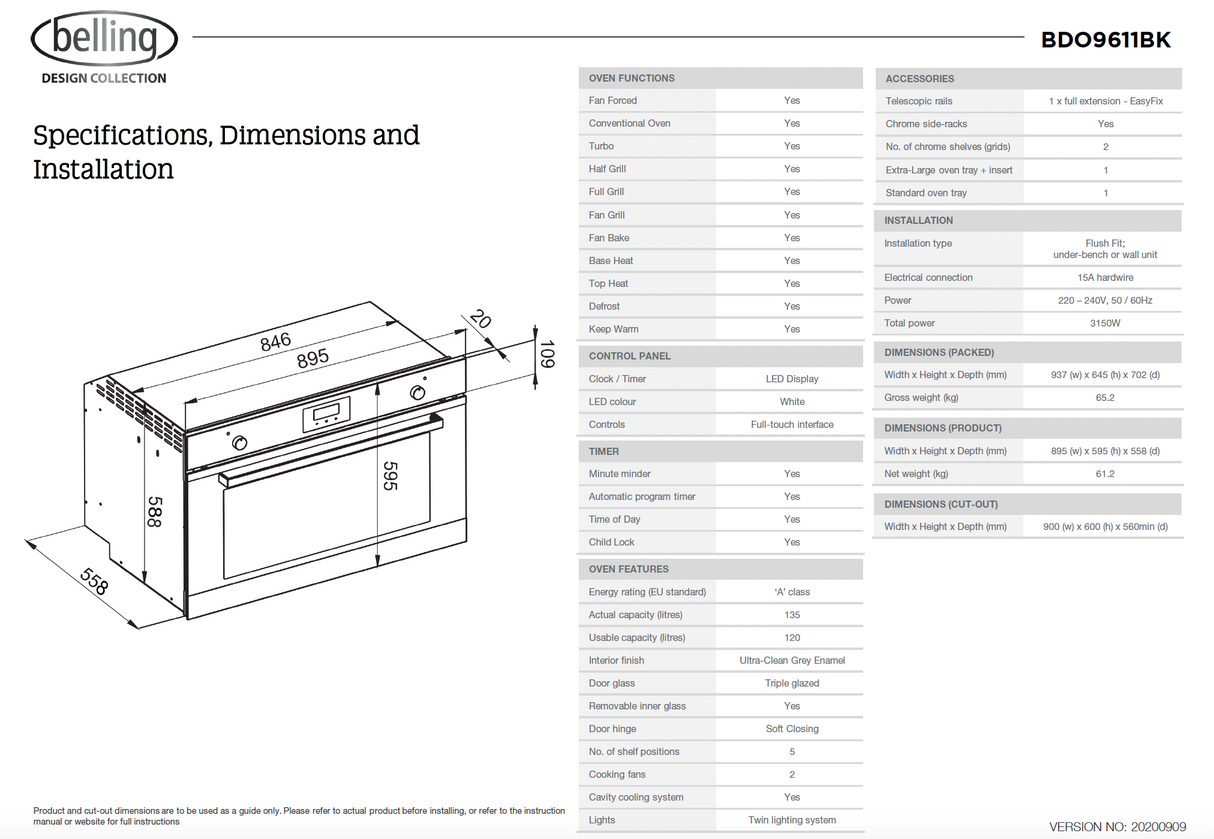This screenshot has height=839, width=1214.
Task: Click the OVEN FUNCTIONS section header
Action: (632, 78)
